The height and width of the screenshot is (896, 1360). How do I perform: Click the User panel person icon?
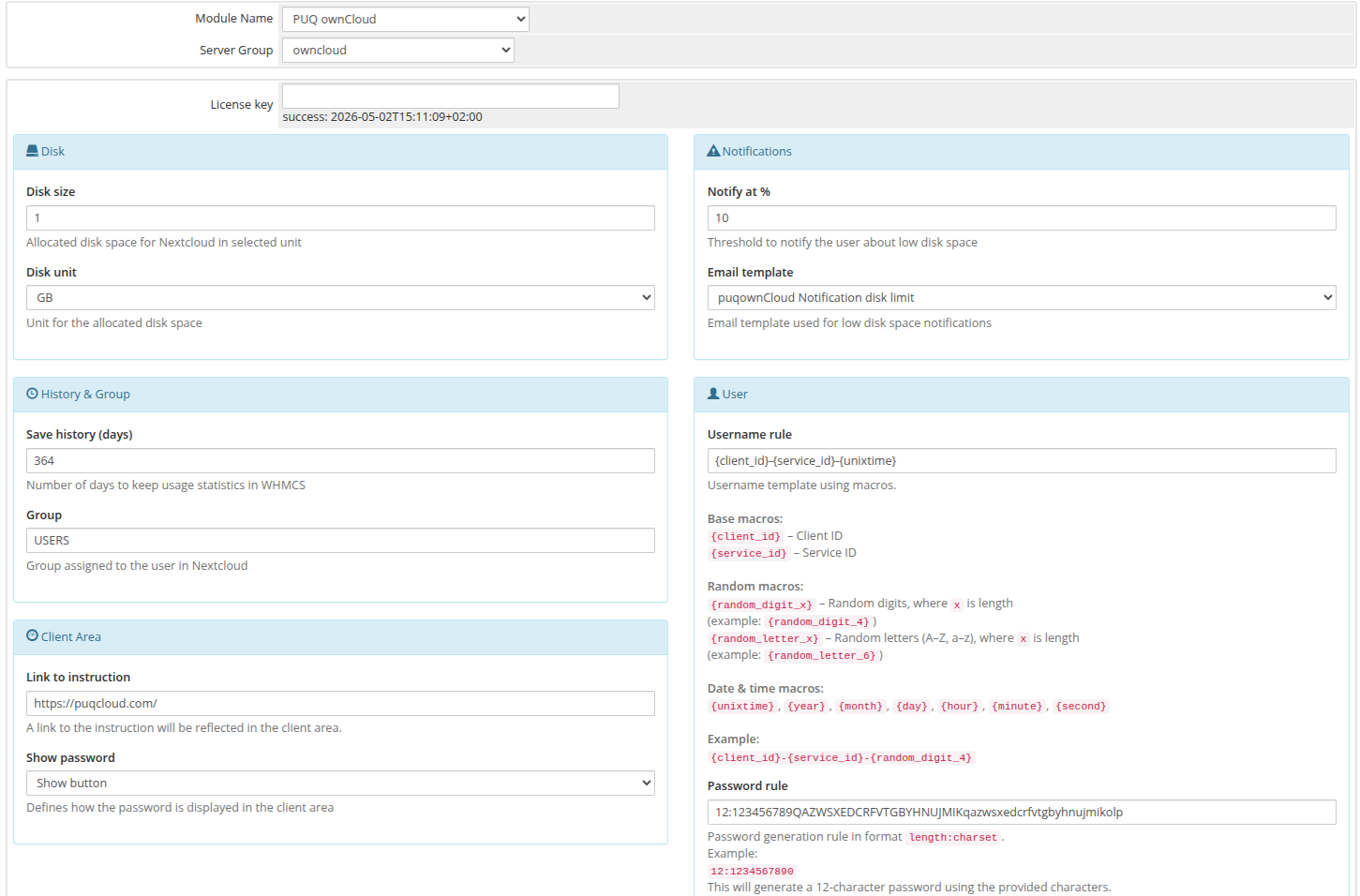click(714, 394)
